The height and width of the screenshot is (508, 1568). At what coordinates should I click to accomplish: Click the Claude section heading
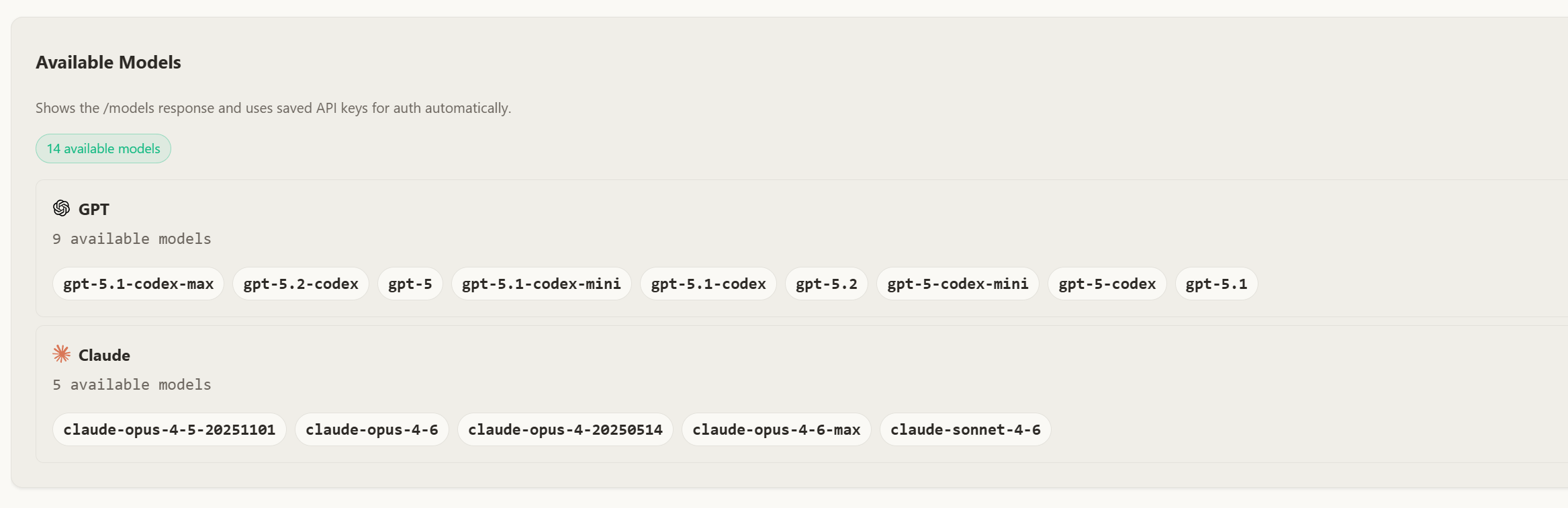click(103, 355)
